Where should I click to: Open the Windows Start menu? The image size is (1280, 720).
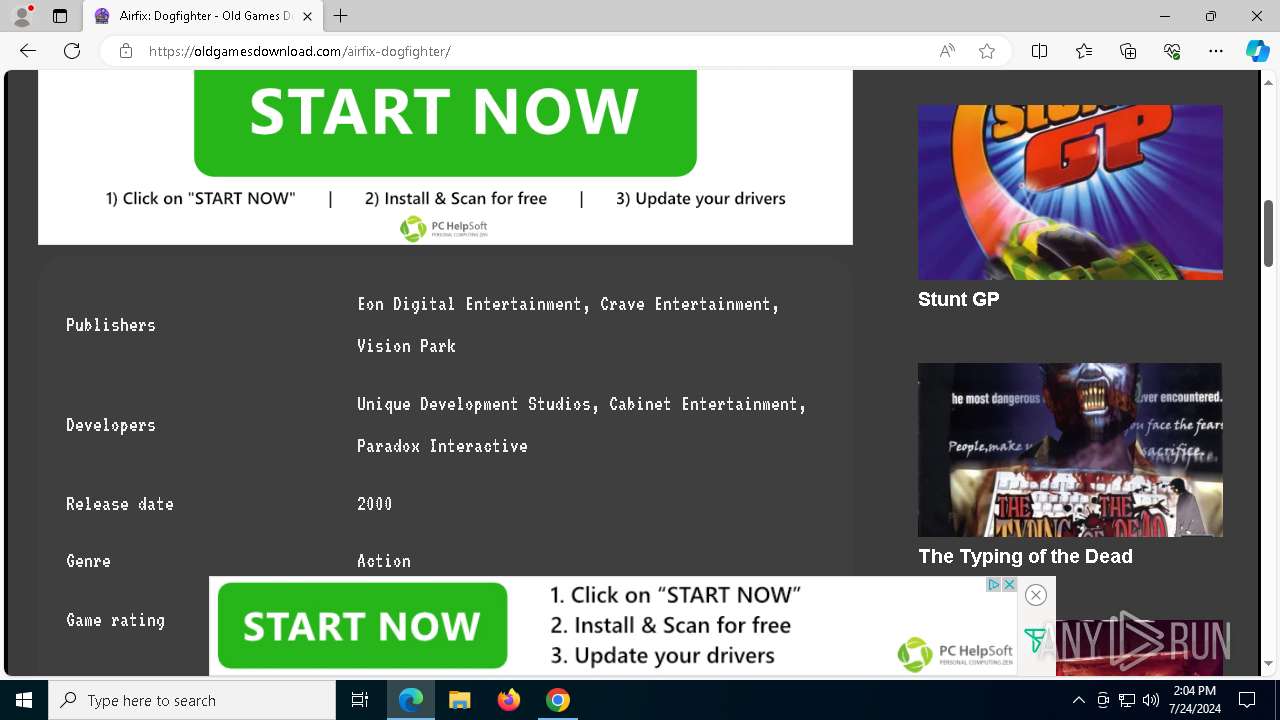tap(24, 700)
